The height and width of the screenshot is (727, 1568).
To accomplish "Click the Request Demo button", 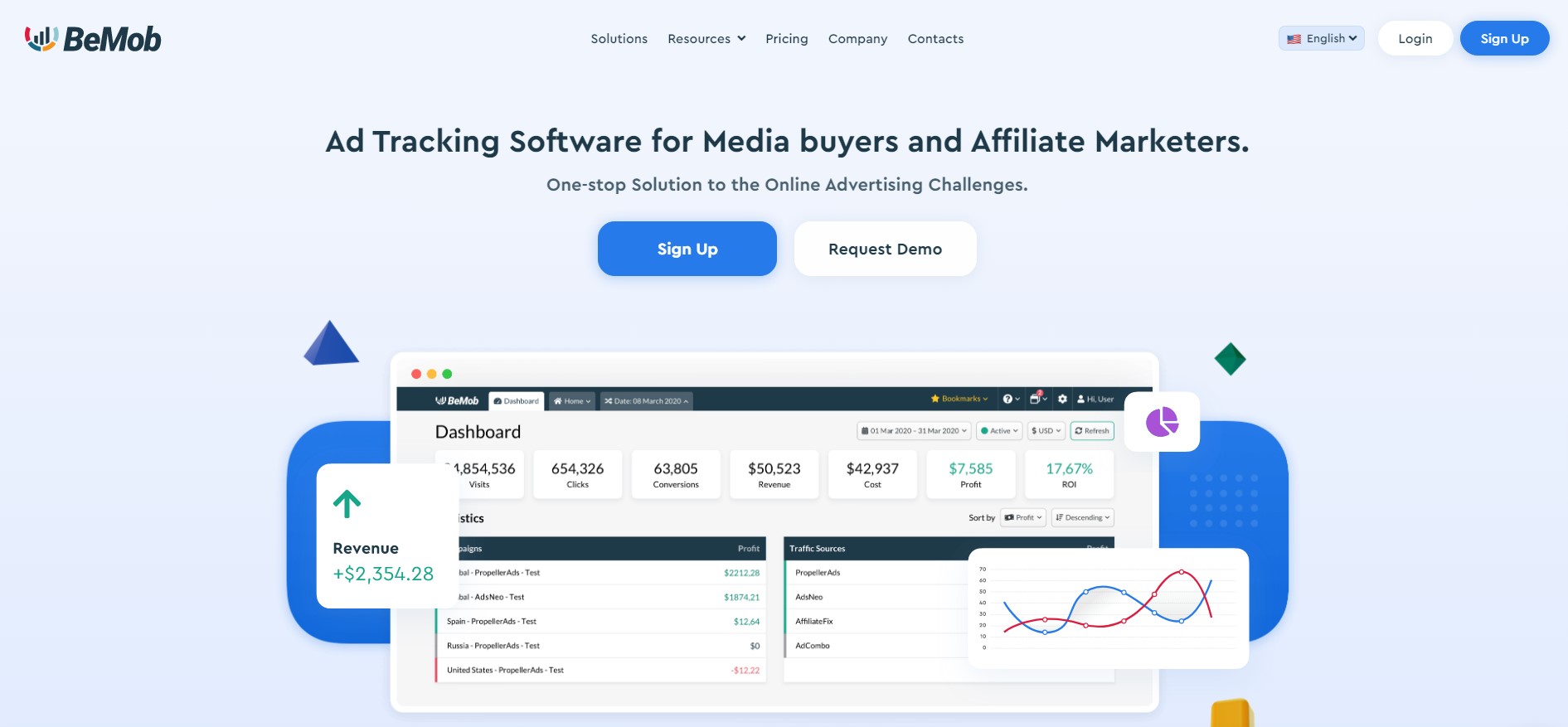I will point(885,249).
